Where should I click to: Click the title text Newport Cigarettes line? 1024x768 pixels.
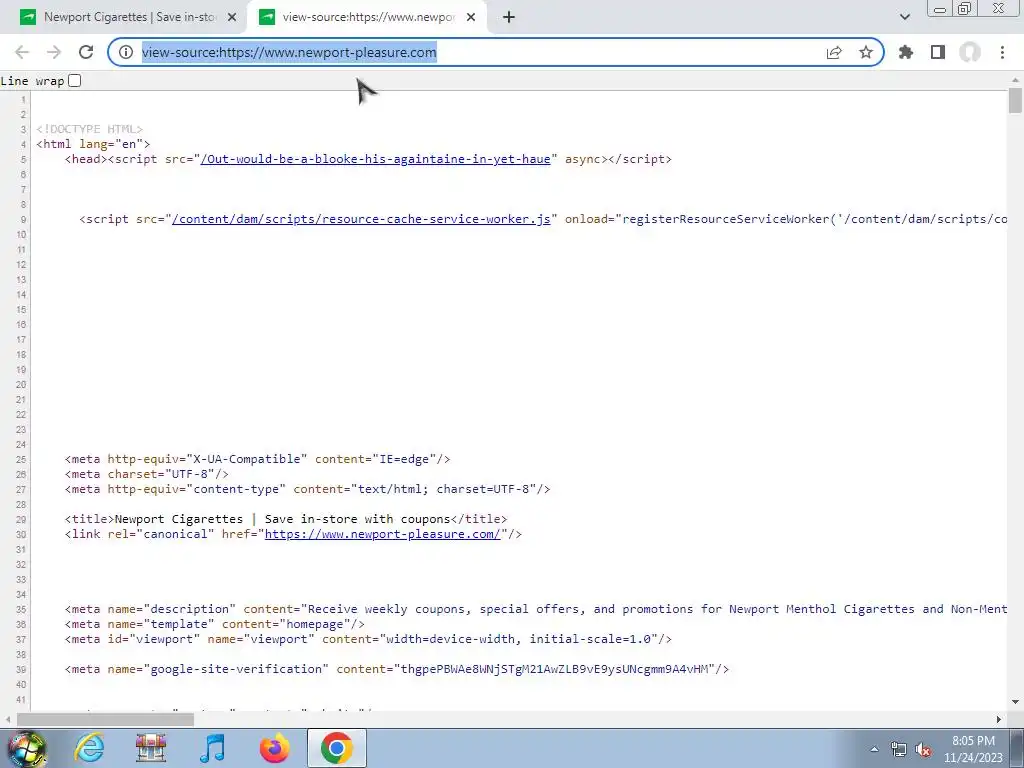(x=286, y=519)
